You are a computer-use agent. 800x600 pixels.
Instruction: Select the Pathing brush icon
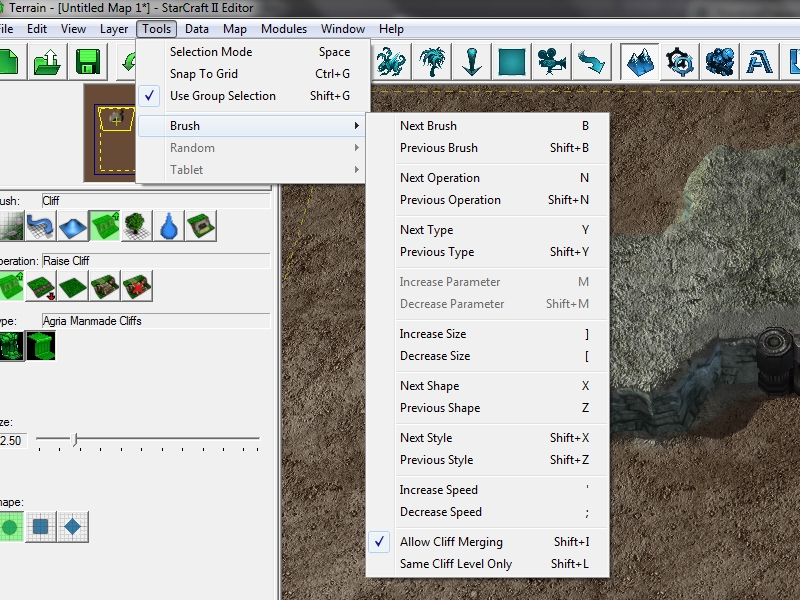click(201, 226)
